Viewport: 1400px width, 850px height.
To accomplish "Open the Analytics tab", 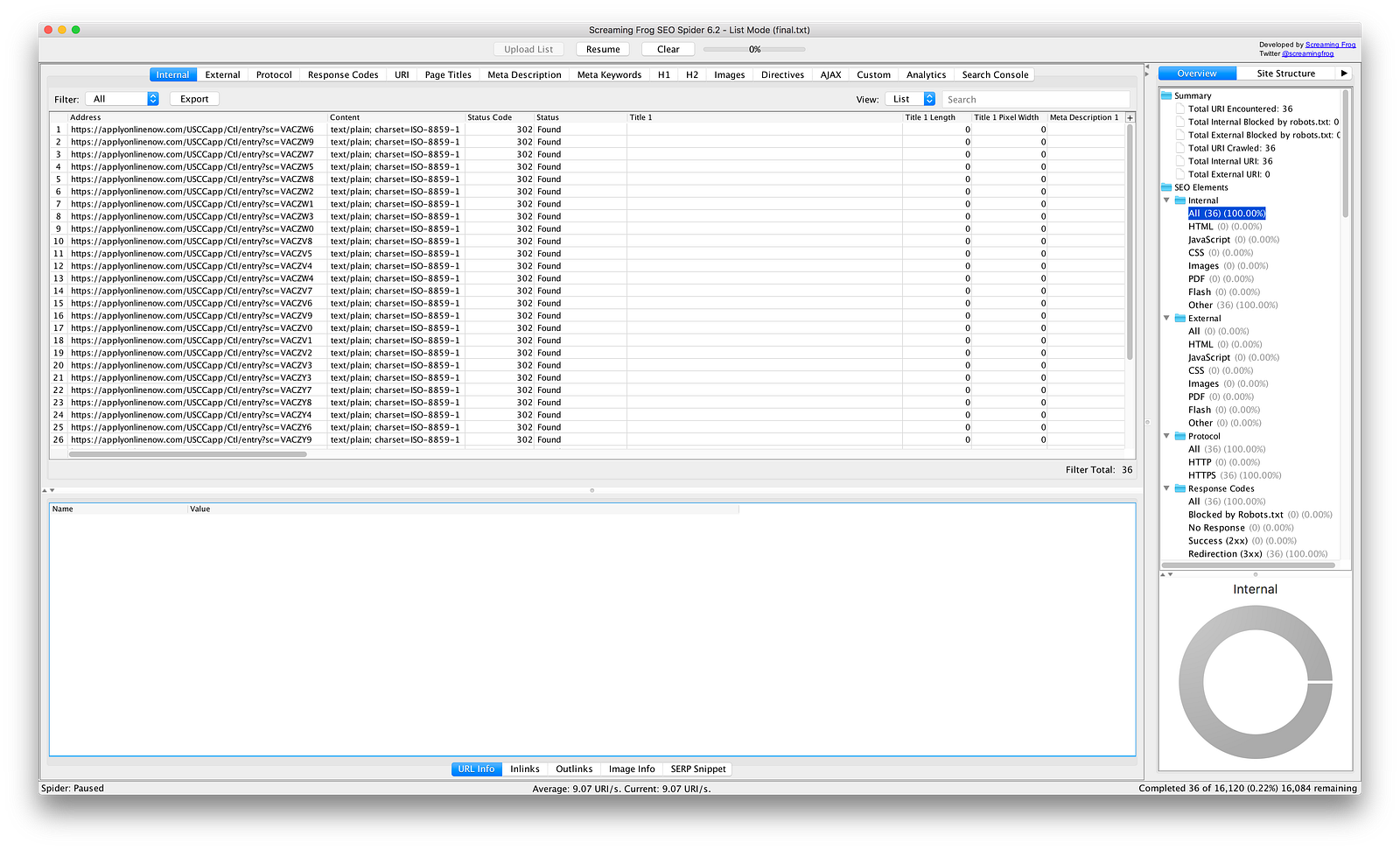I will [x=926, y=74].
